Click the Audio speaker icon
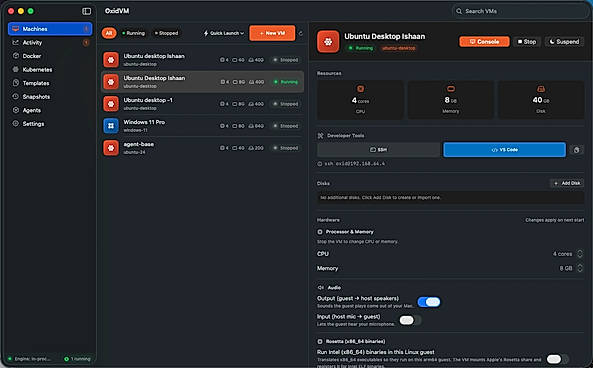This screenshot has height=368, width=593. (321, 287)
